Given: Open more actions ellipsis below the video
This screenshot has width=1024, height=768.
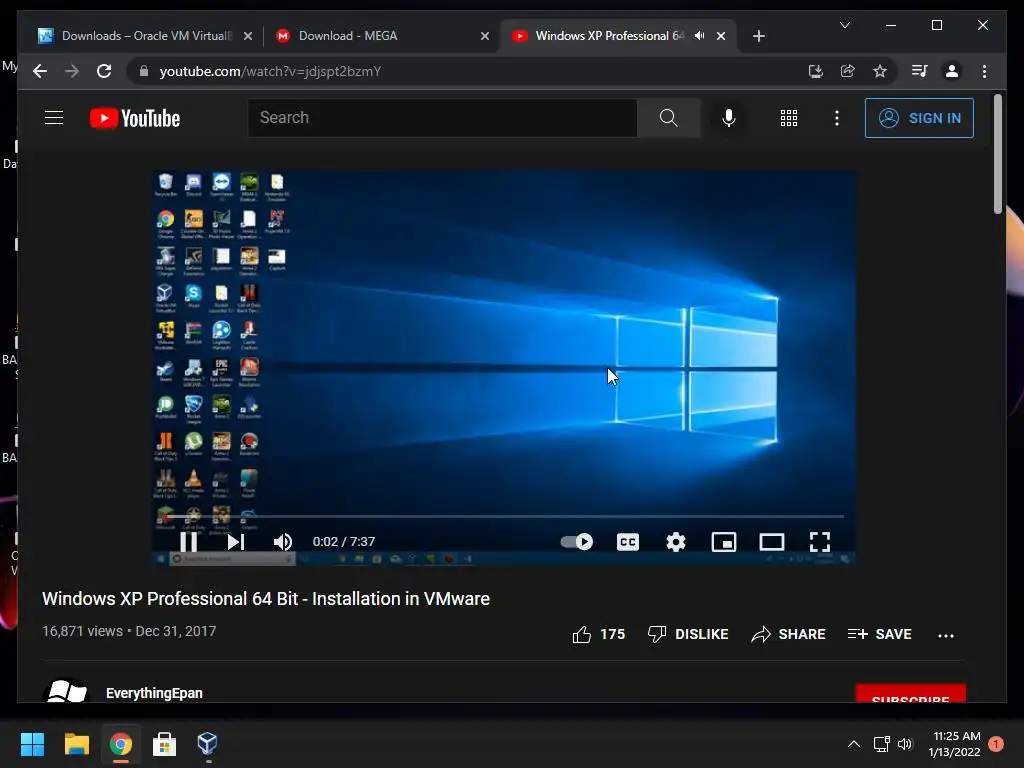Looking at the screenshot, I should [x=946, y=635].
